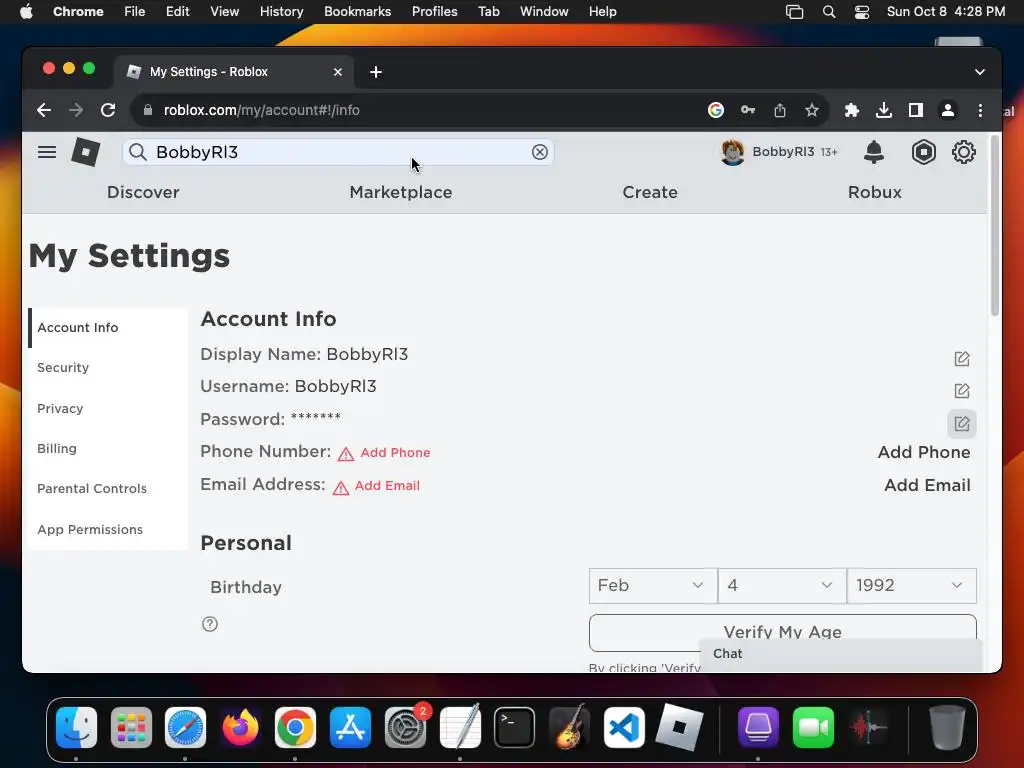This screenshot has width=1024, height=768.
Task: Open the Robux page link
Action: tap(874, 193)
